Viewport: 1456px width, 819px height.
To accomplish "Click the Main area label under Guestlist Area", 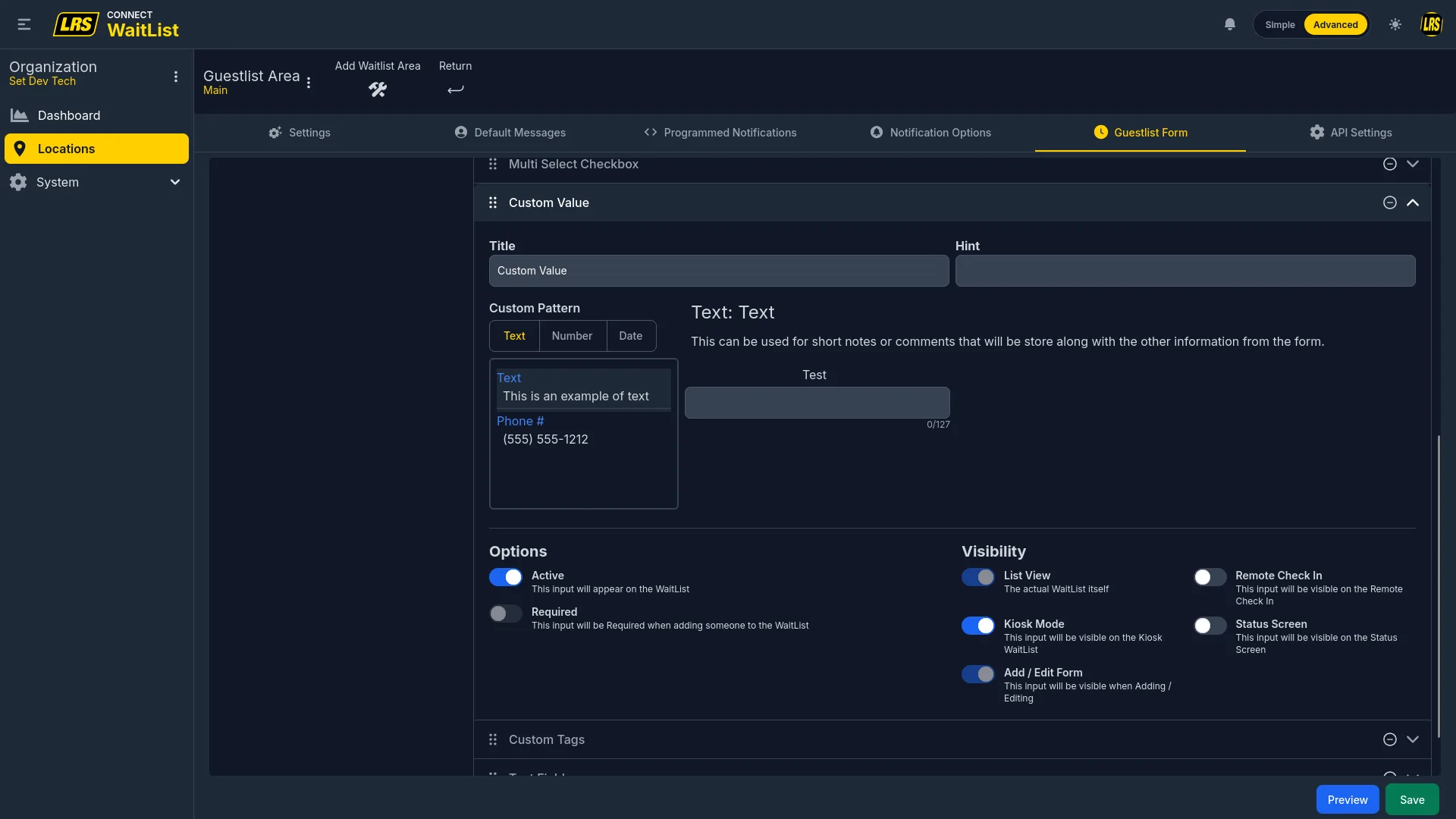I will pos(215,90).
